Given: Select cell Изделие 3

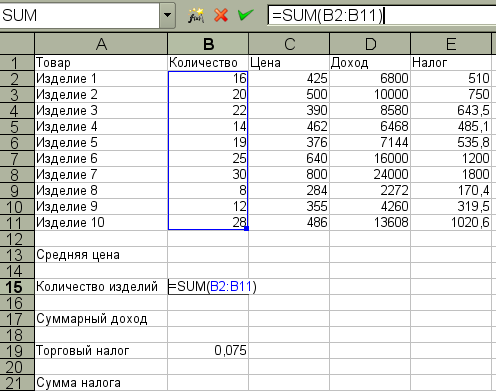Looking at the screenshot, I should pyautogui.click(x=101, y=111).
